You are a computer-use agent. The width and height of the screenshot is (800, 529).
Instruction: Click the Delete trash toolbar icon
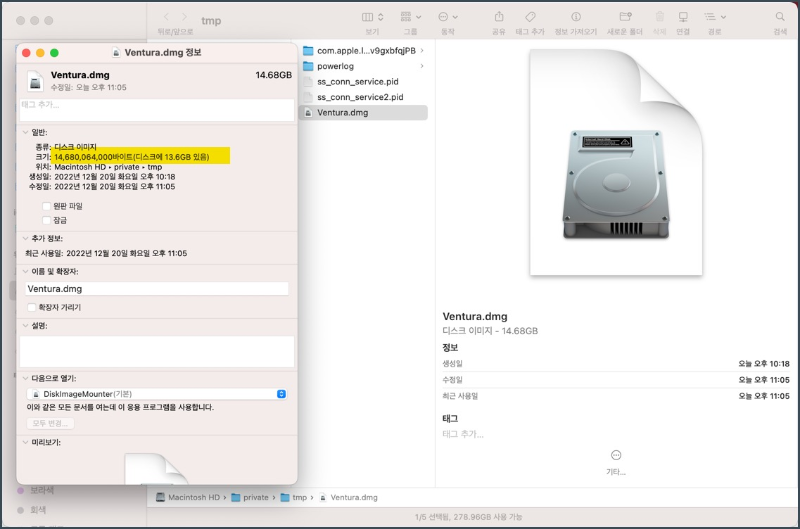(x=660, y=17)
